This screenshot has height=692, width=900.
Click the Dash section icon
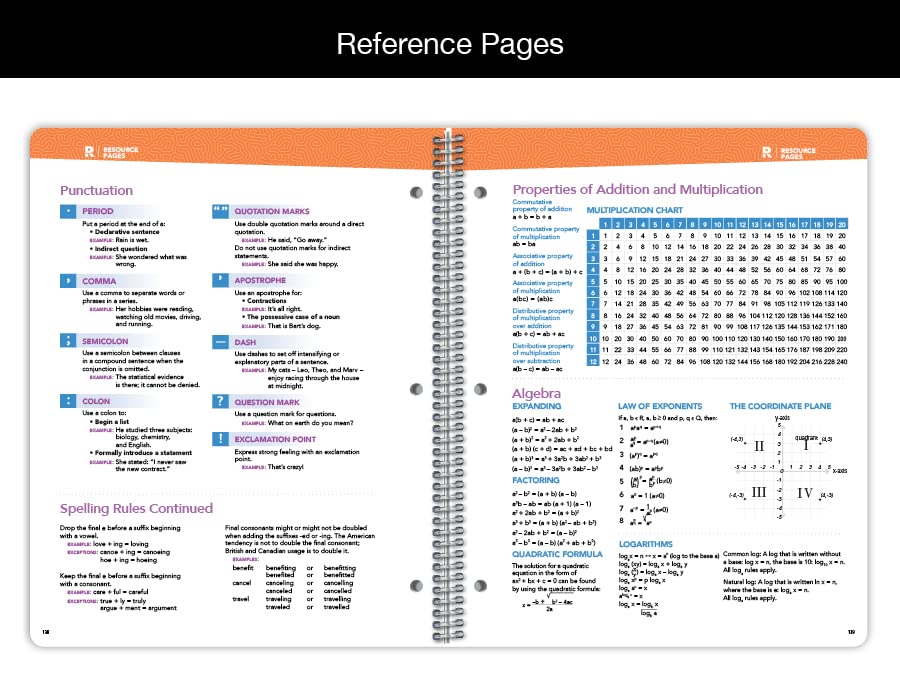pos(220,342)
